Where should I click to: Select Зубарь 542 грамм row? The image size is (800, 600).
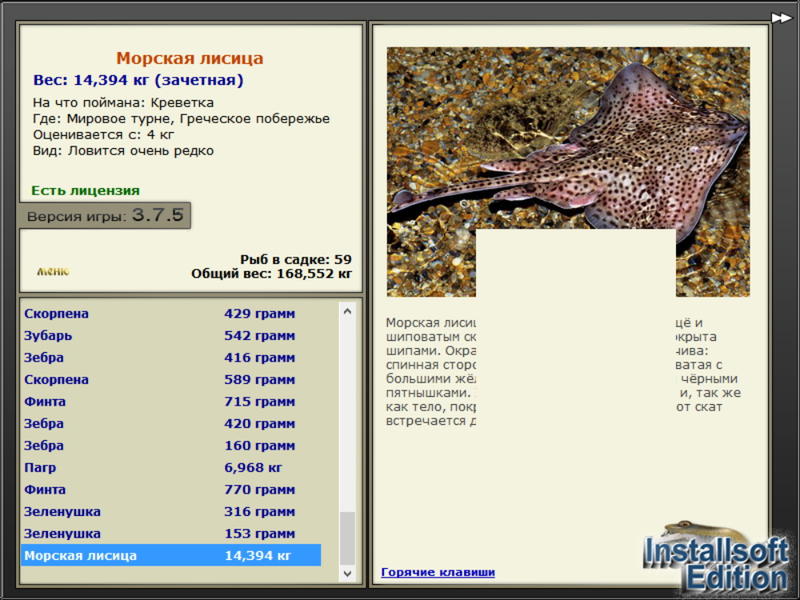point(171,335)
